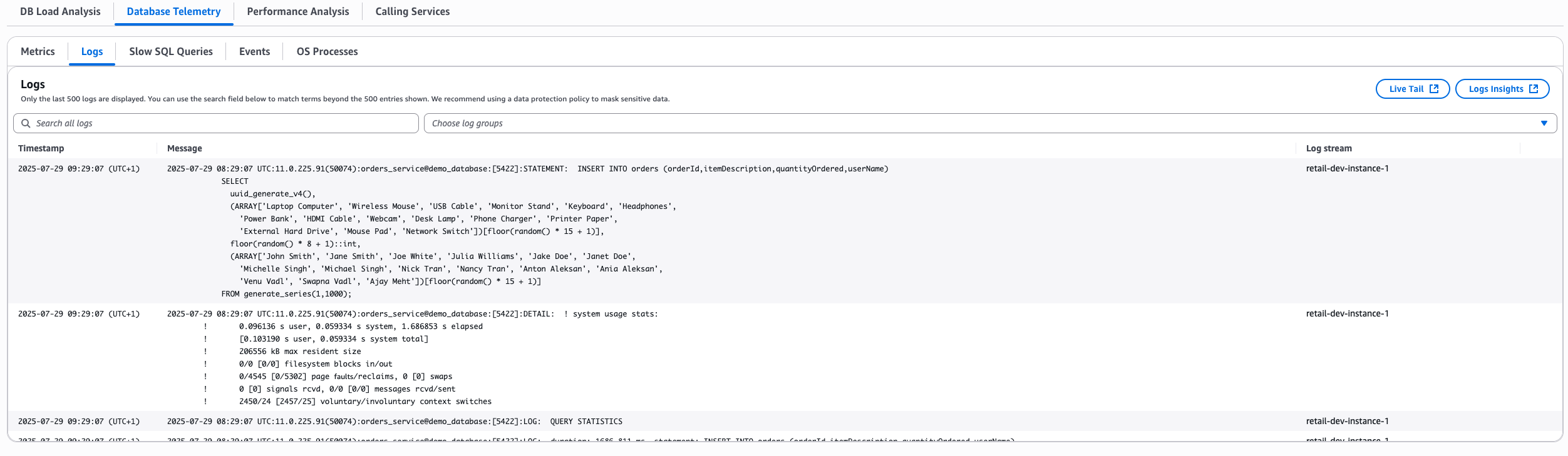Open the Slow SQL Queries sub-tab

tap(170, 51)
